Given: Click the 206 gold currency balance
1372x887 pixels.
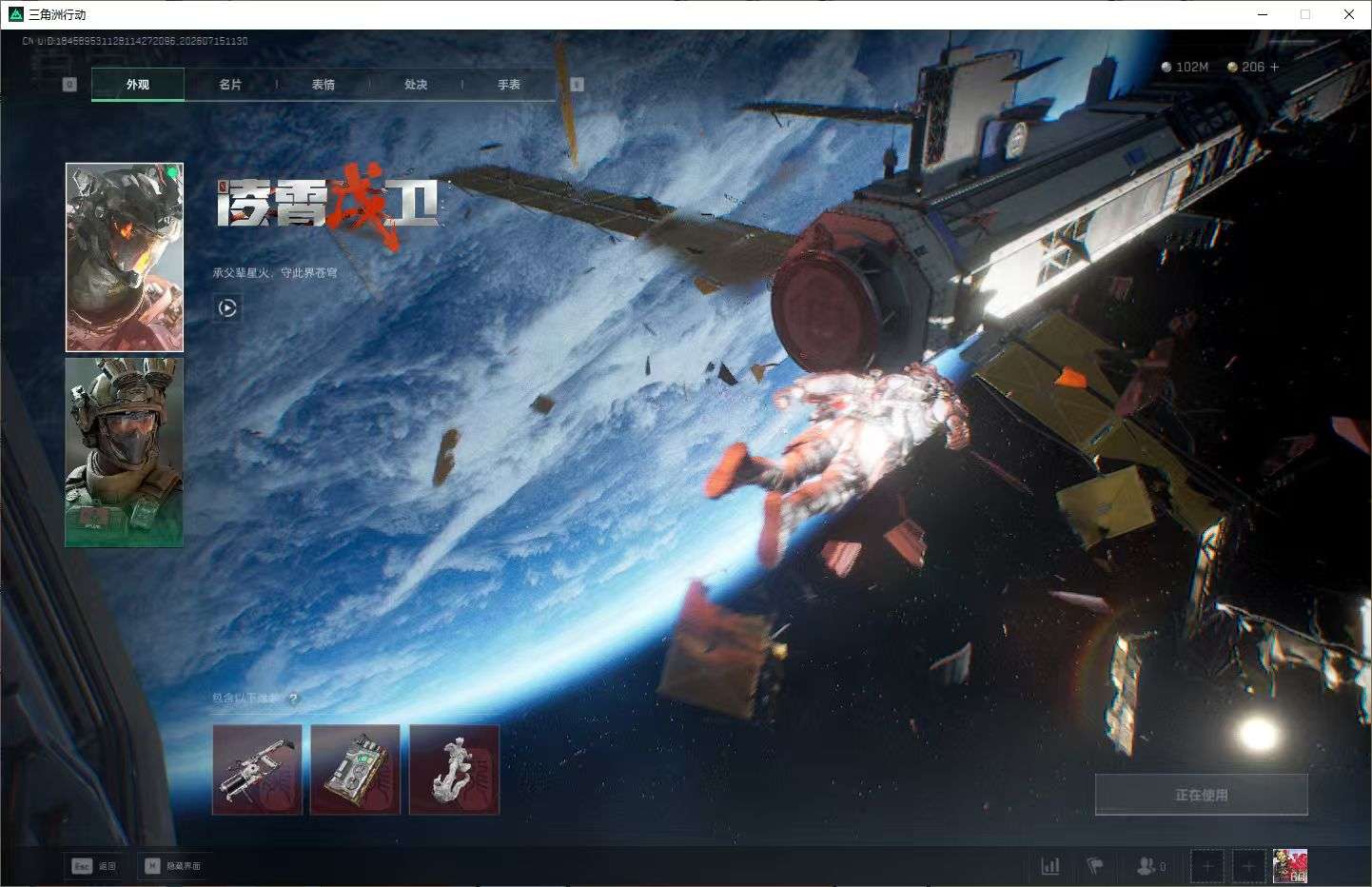Looking at the screenshot, I should tap(1246, 67).
